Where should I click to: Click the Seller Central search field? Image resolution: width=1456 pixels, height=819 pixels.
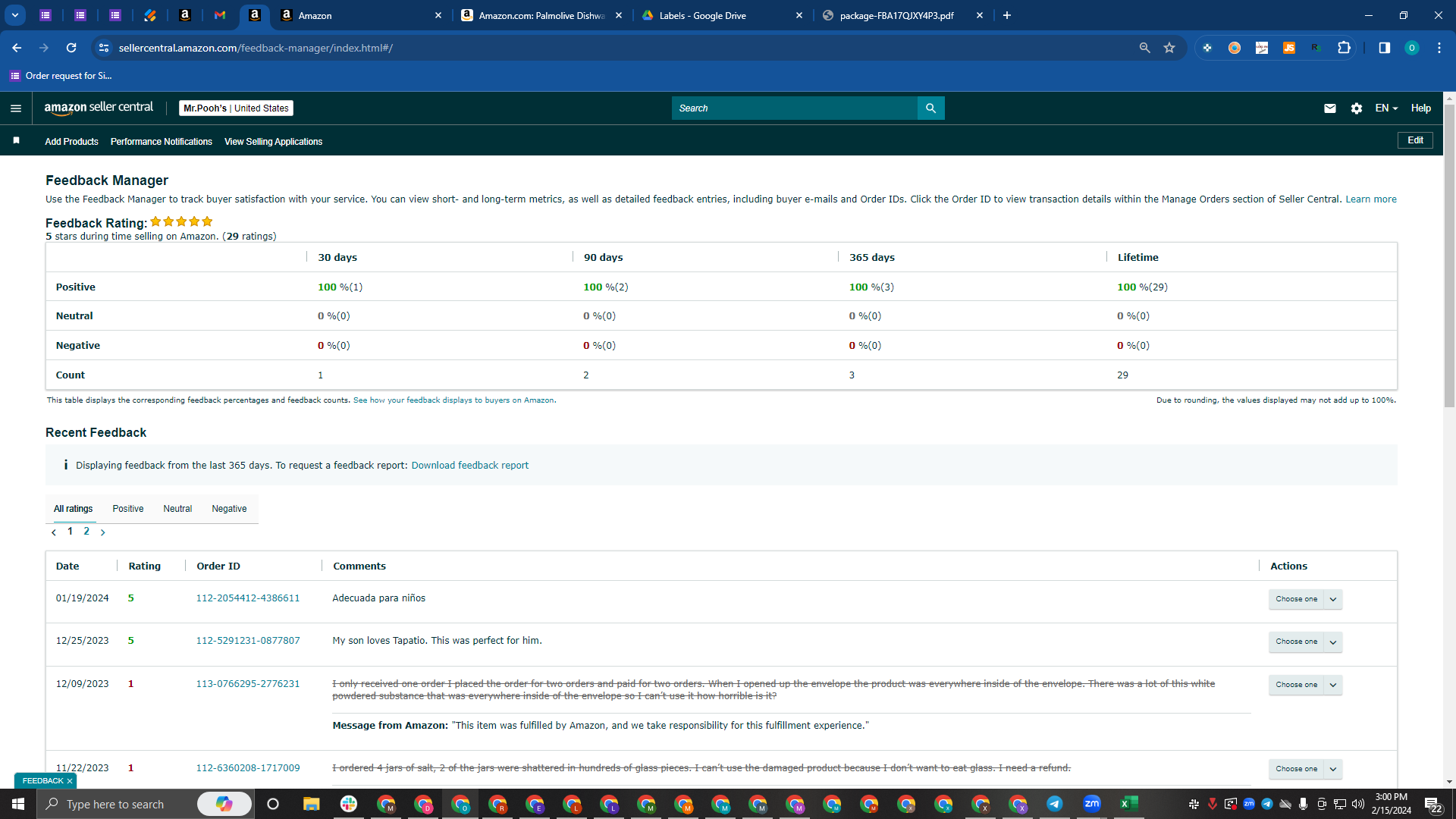pos(794,108)
